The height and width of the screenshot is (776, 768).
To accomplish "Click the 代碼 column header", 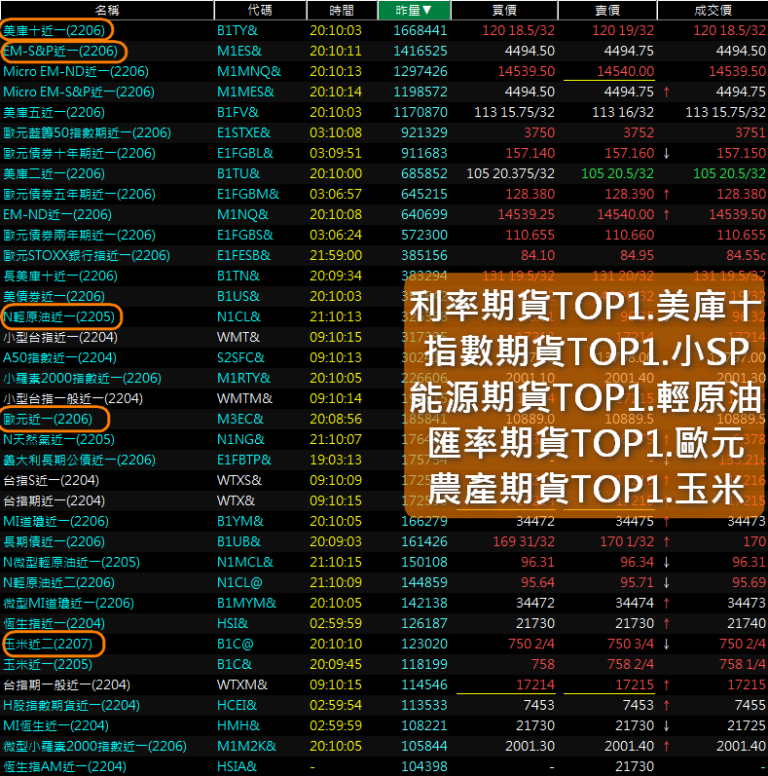I will [258, 10].
